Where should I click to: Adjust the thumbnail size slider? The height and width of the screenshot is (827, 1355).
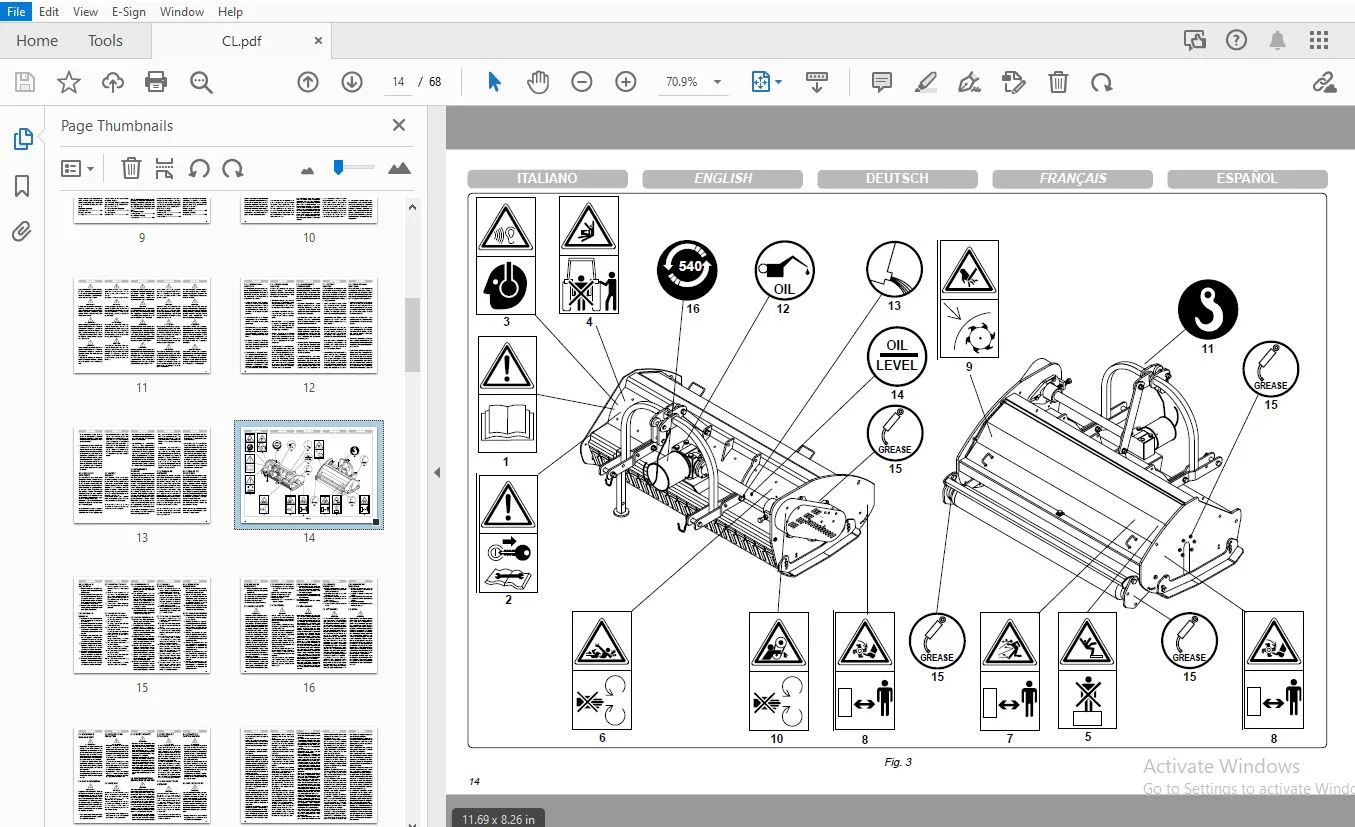pyautogui.click(x=339, y=167)
